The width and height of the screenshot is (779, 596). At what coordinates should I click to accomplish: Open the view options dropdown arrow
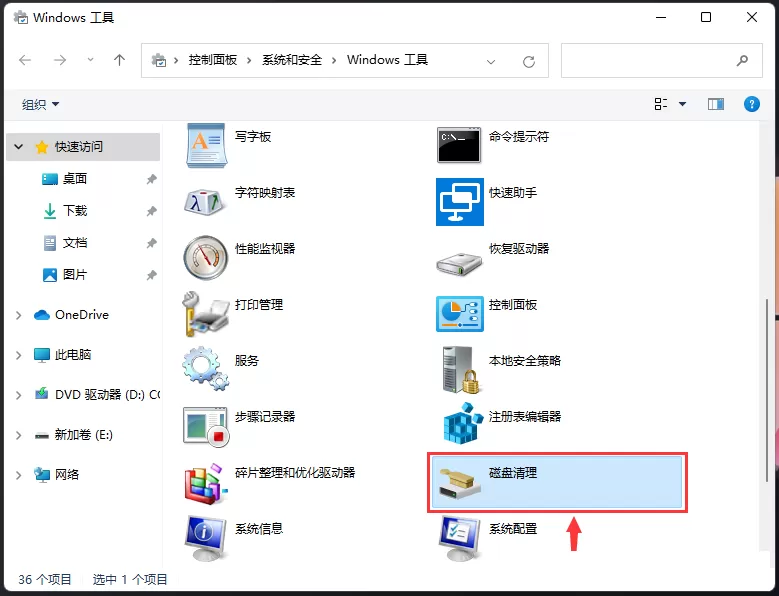pos(682,104)
